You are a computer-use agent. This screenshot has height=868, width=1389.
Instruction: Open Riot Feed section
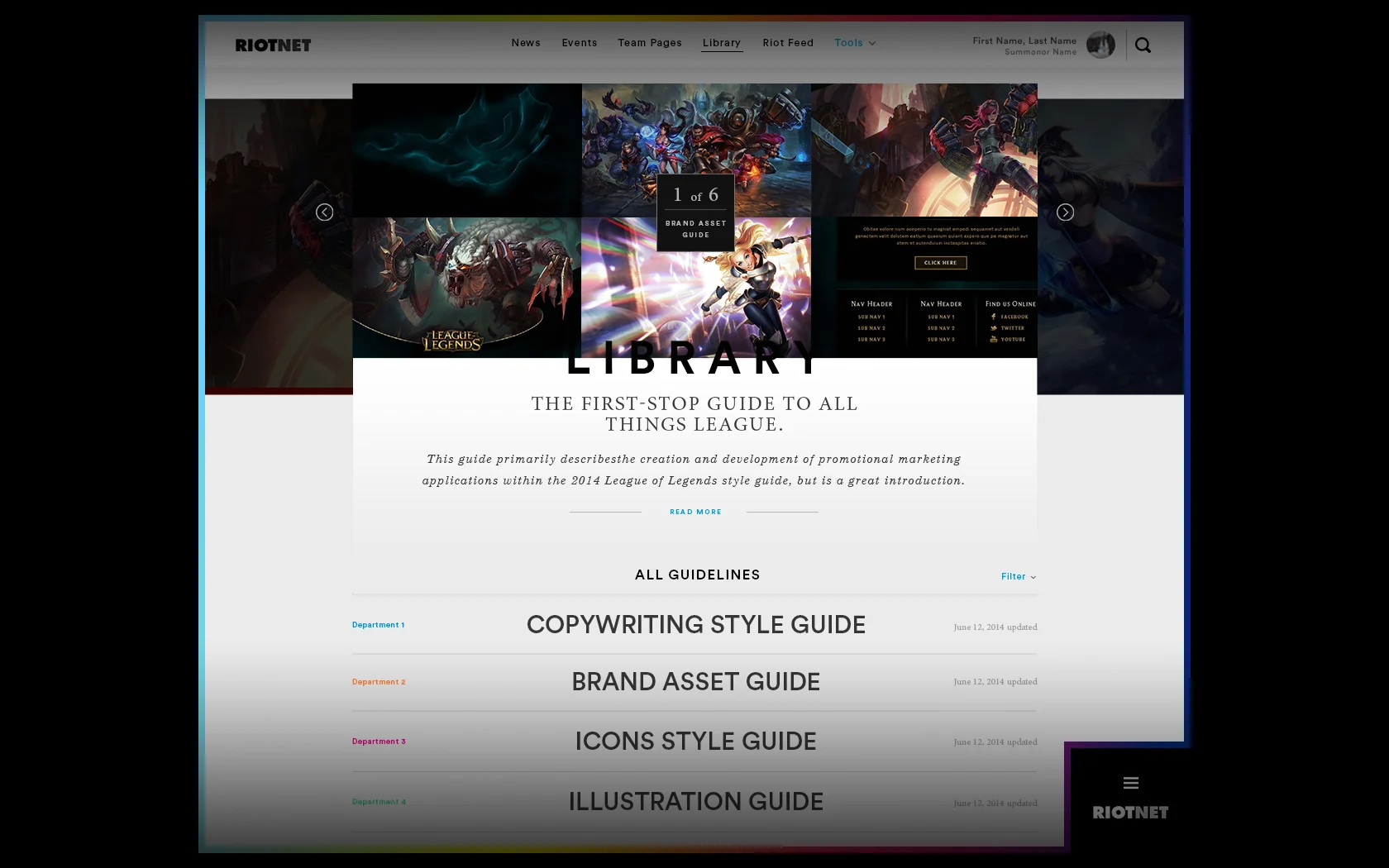coord(788,43)
